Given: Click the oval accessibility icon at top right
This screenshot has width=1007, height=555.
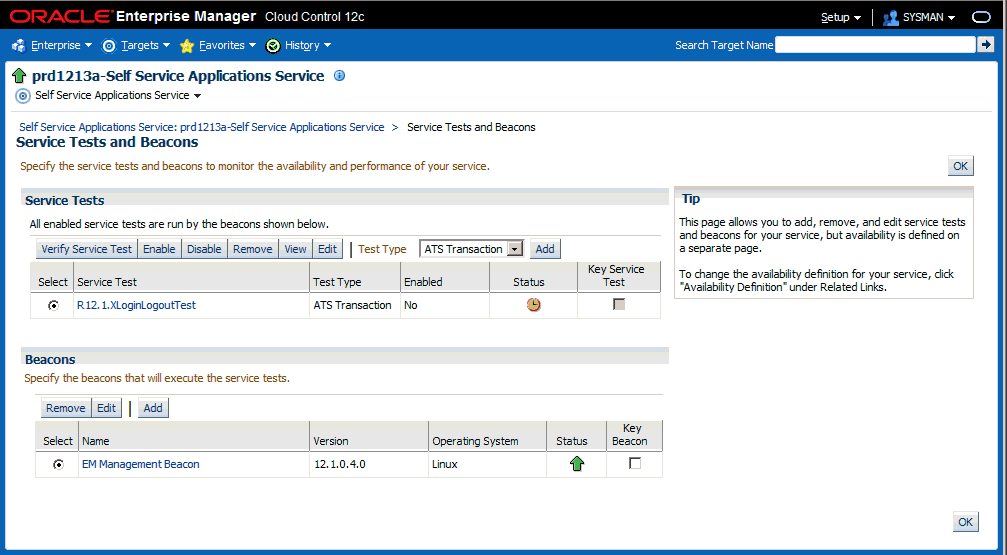Looking at the screenshot, I should 981,17.
